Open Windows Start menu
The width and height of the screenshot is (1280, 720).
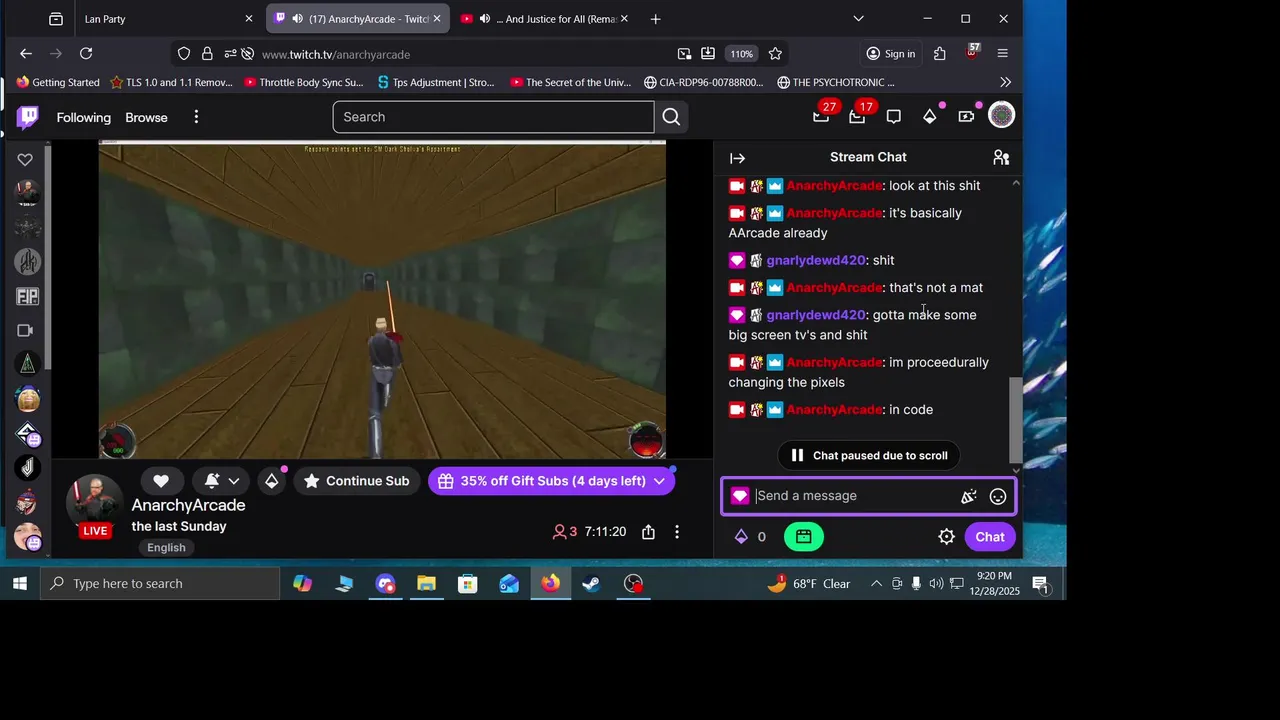click(20, 583)
